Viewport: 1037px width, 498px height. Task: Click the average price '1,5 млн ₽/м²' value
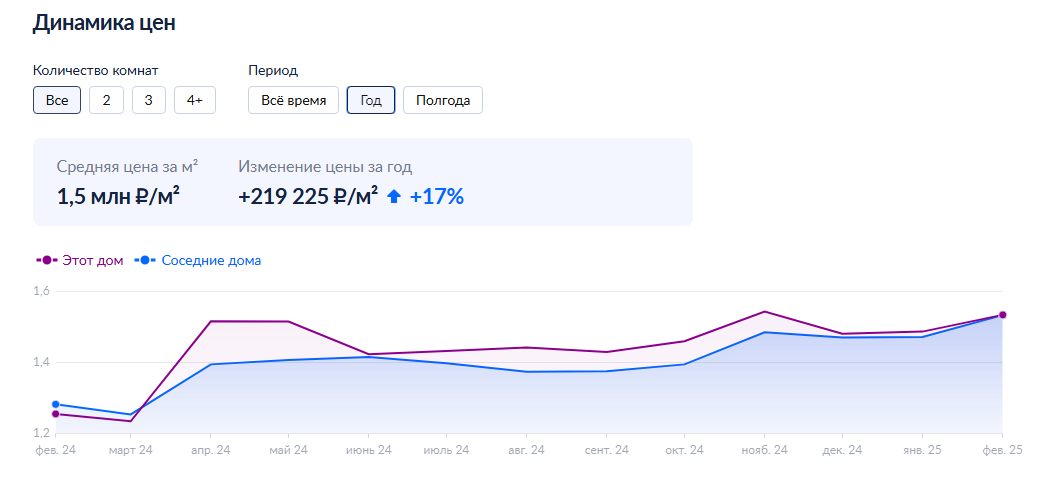[x=119, y=196]
